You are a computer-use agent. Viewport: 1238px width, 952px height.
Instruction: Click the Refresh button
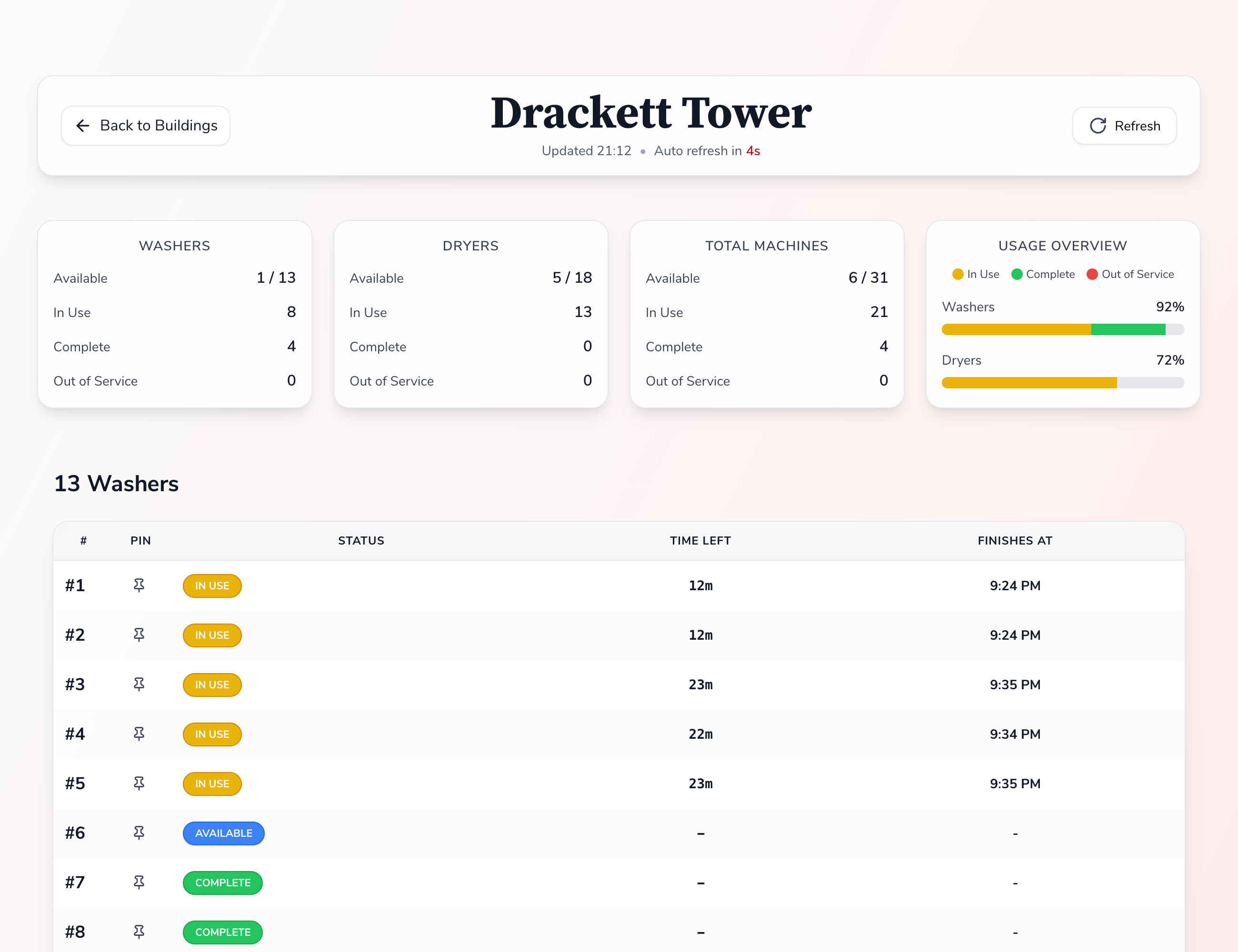[1124, 126]
